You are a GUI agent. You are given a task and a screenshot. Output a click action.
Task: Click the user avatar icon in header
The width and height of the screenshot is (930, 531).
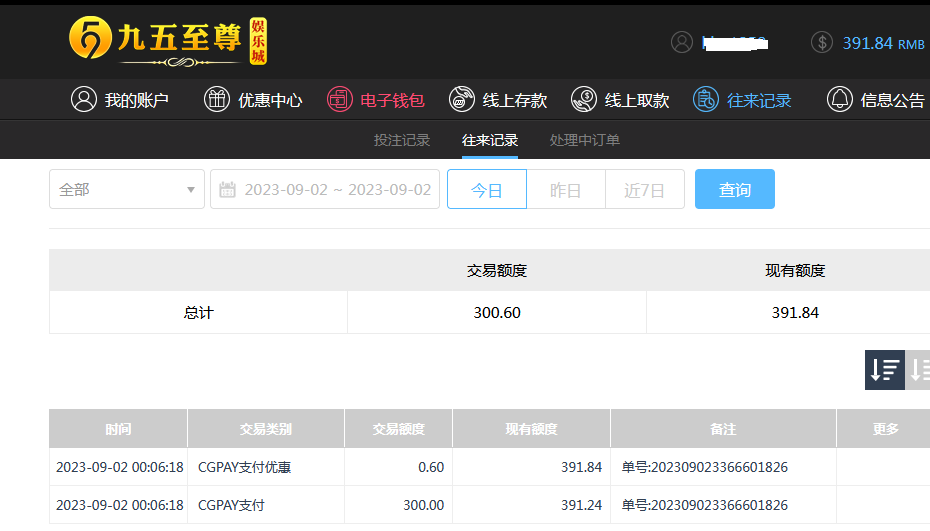[x=681, y=42]
